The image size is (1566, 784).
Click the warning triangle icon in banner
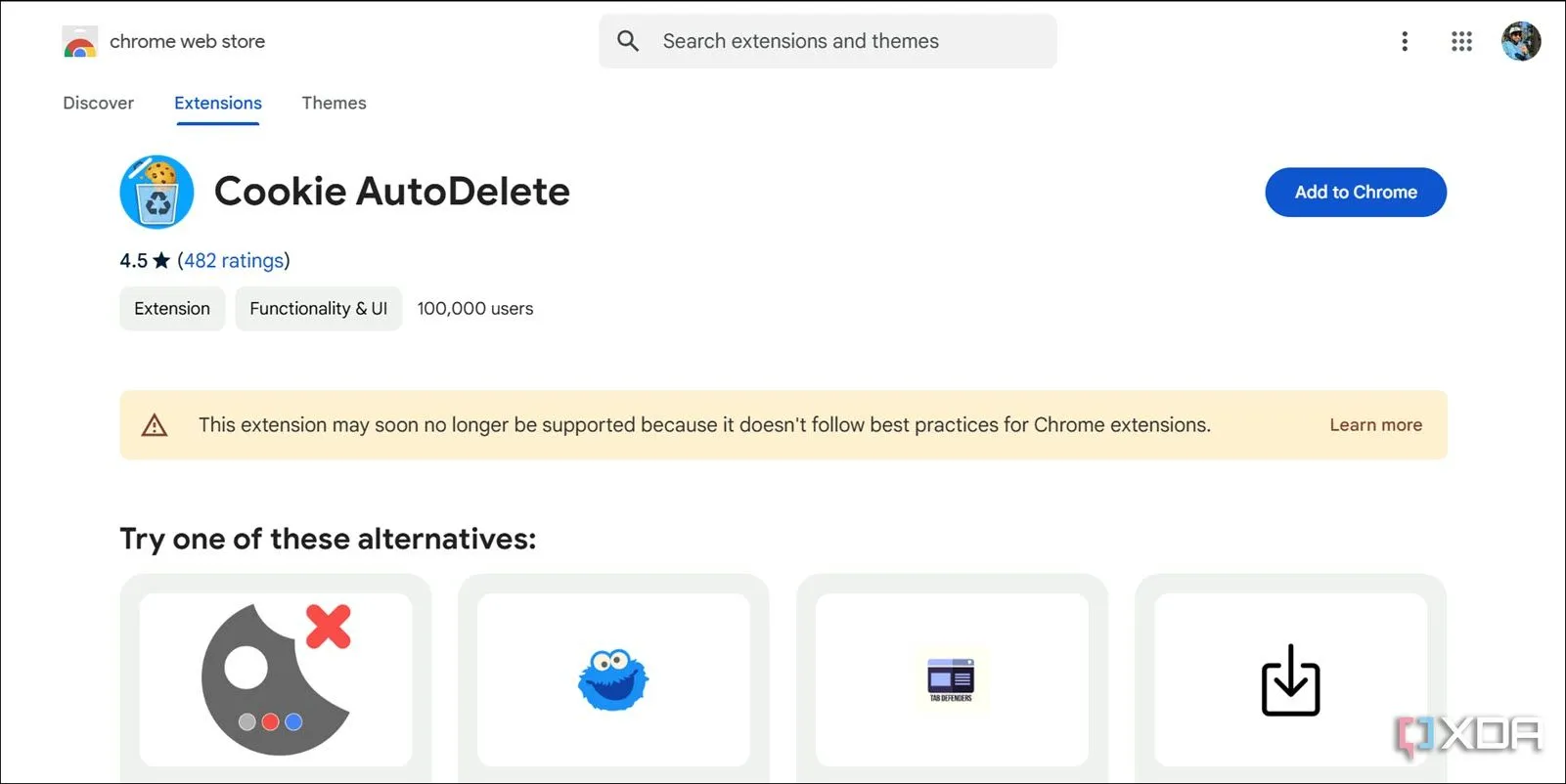click(x=155, y=425)
